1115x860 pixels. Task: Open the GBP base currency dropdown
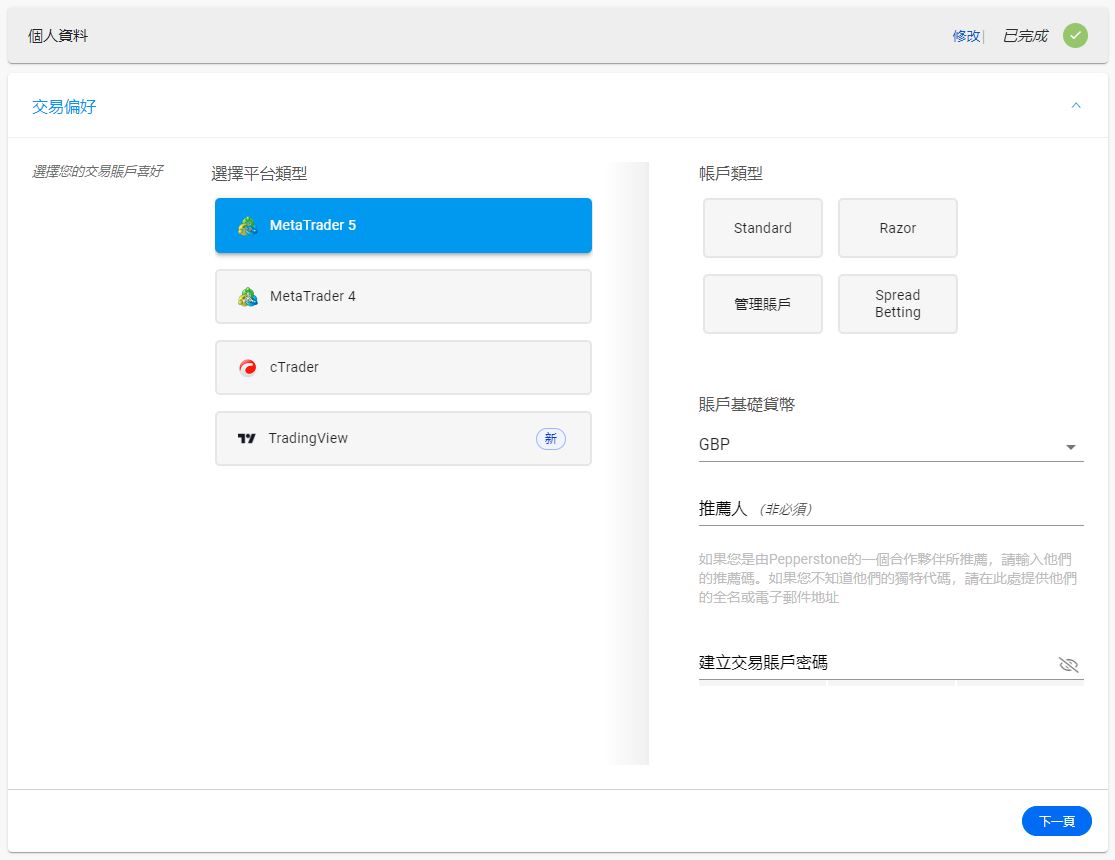(x=1071, y=447)
